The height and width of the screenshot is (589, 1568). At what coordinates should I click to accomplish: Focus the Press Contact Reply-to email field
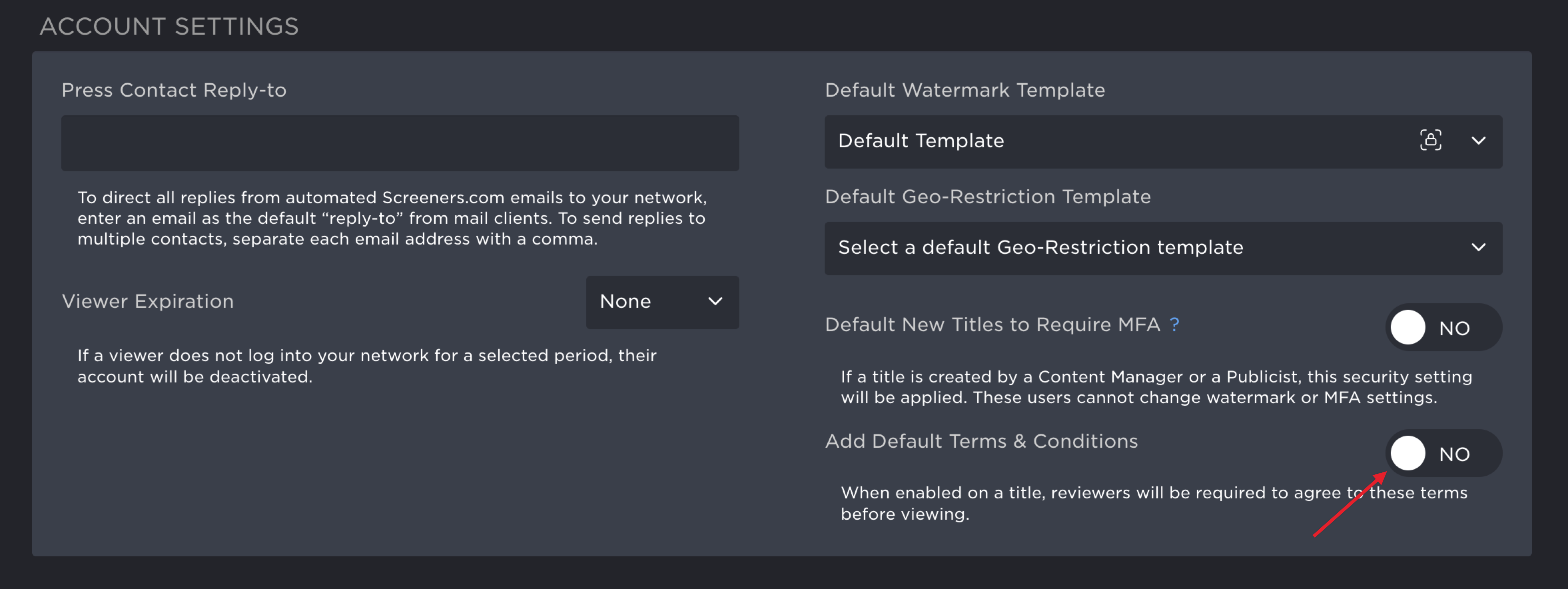tap(400, 144)
